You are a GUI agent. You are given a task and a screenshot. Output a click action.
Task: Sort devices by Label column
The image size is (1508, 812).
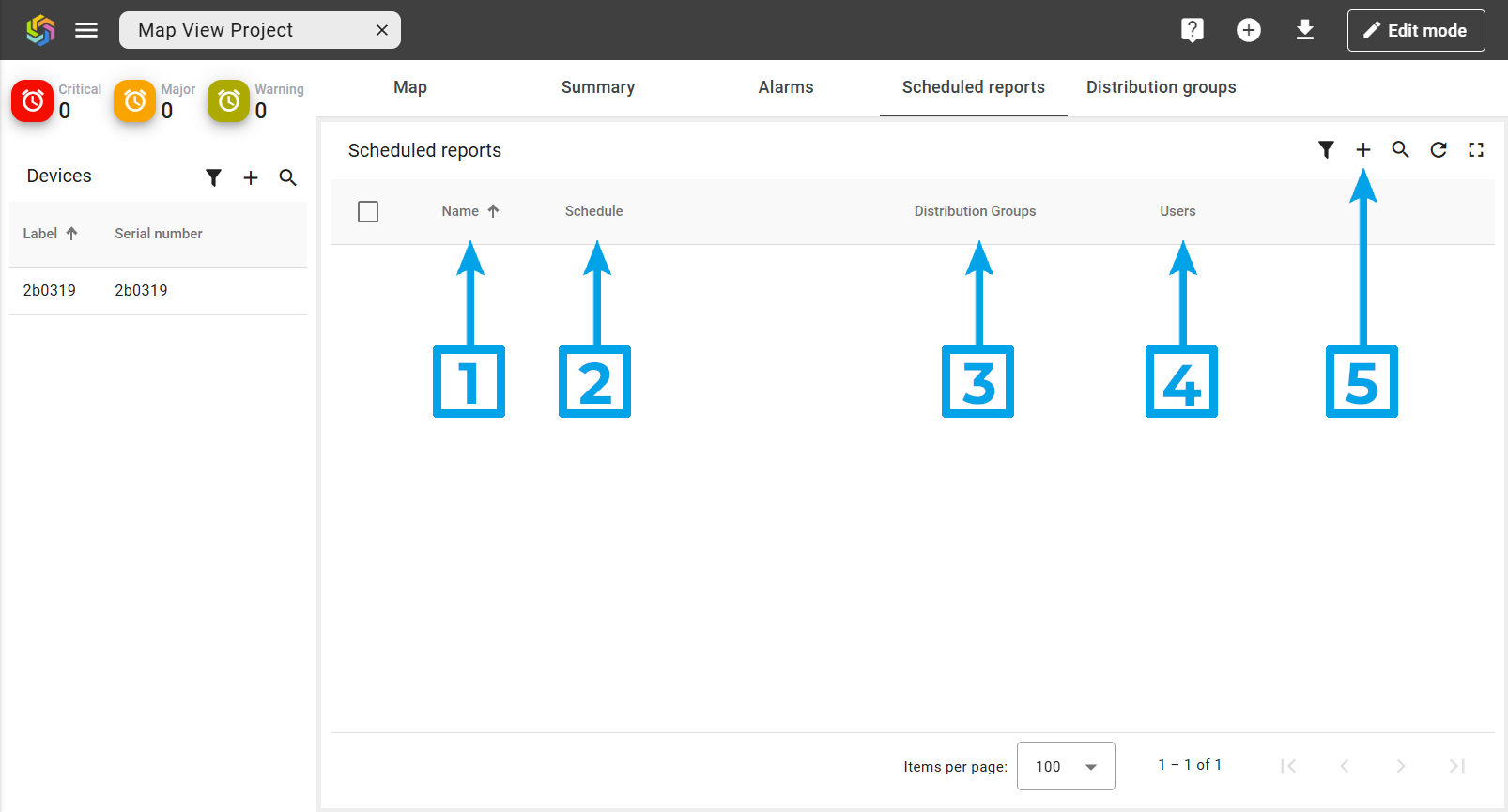click(40, 234)
